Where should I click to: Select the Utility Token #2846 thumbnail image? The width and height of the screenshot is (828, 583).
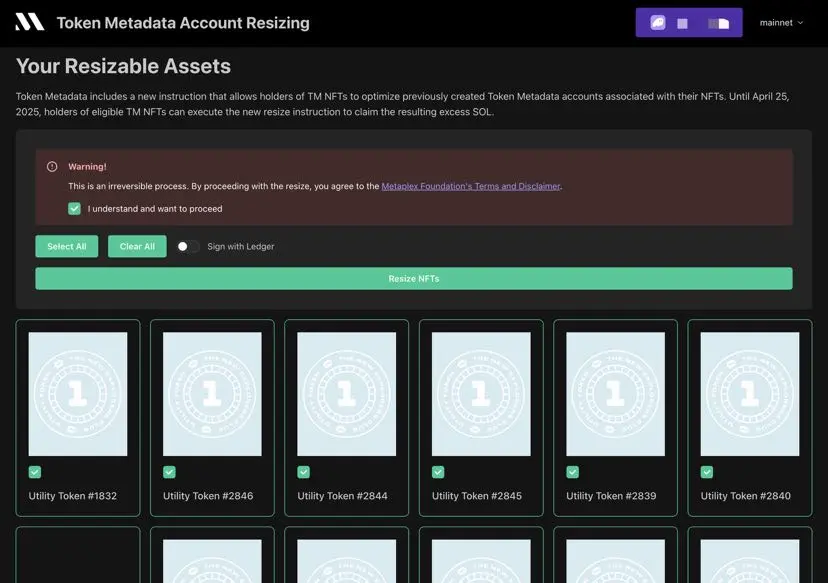point(212,394)
